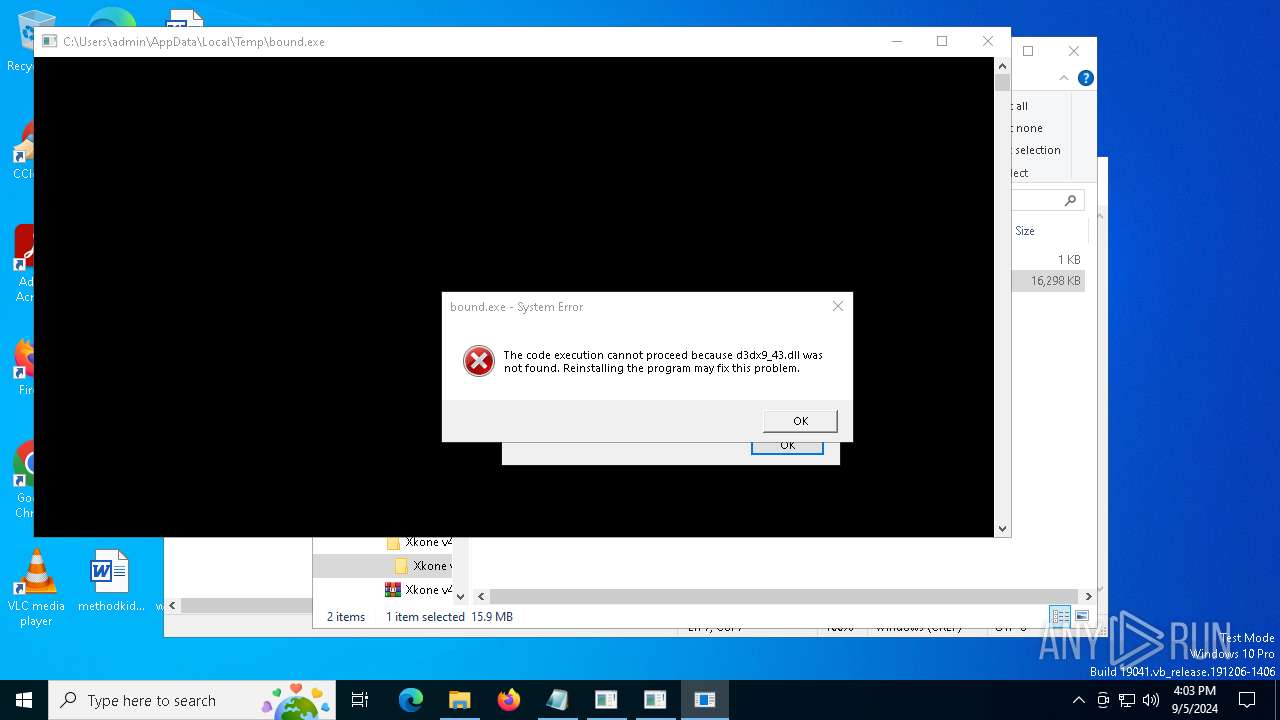This screenshot has width=1280, height=720.
Task: Select the file row showing 16,298 KB
Action: click(1048, 281)
